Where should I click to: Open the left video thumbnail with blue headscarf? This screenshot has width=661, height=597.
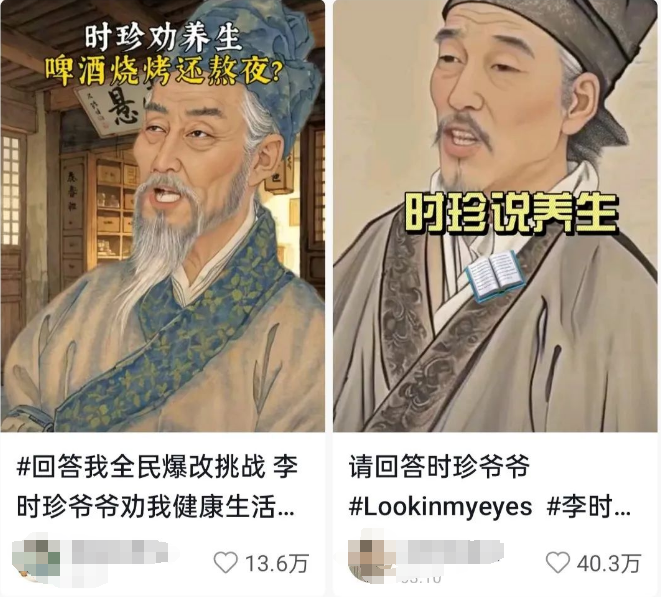163,216
